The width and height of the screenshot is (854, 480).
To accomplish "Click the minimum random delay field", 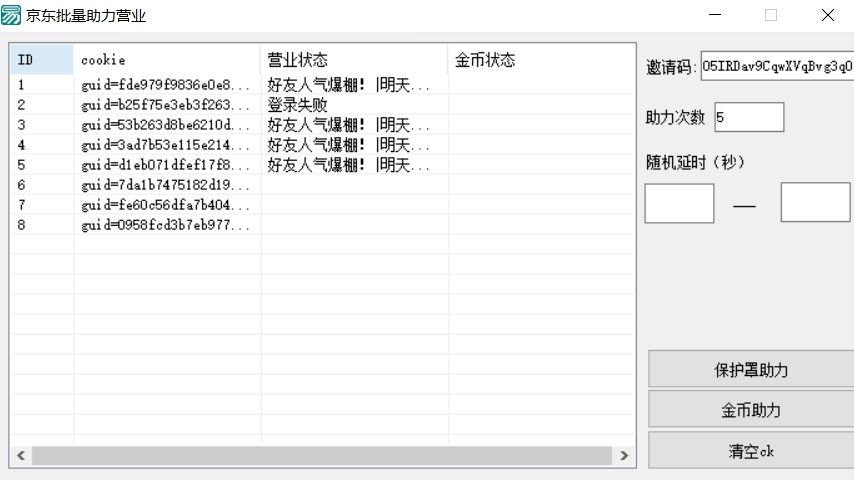I will coord(679,203).
